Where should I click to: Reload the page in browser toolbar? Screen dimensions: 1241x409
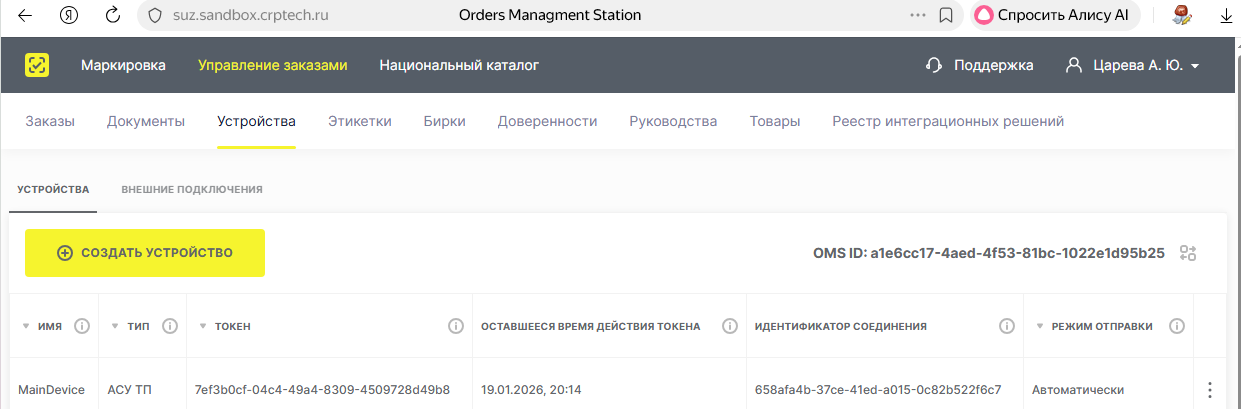[113, 15]
